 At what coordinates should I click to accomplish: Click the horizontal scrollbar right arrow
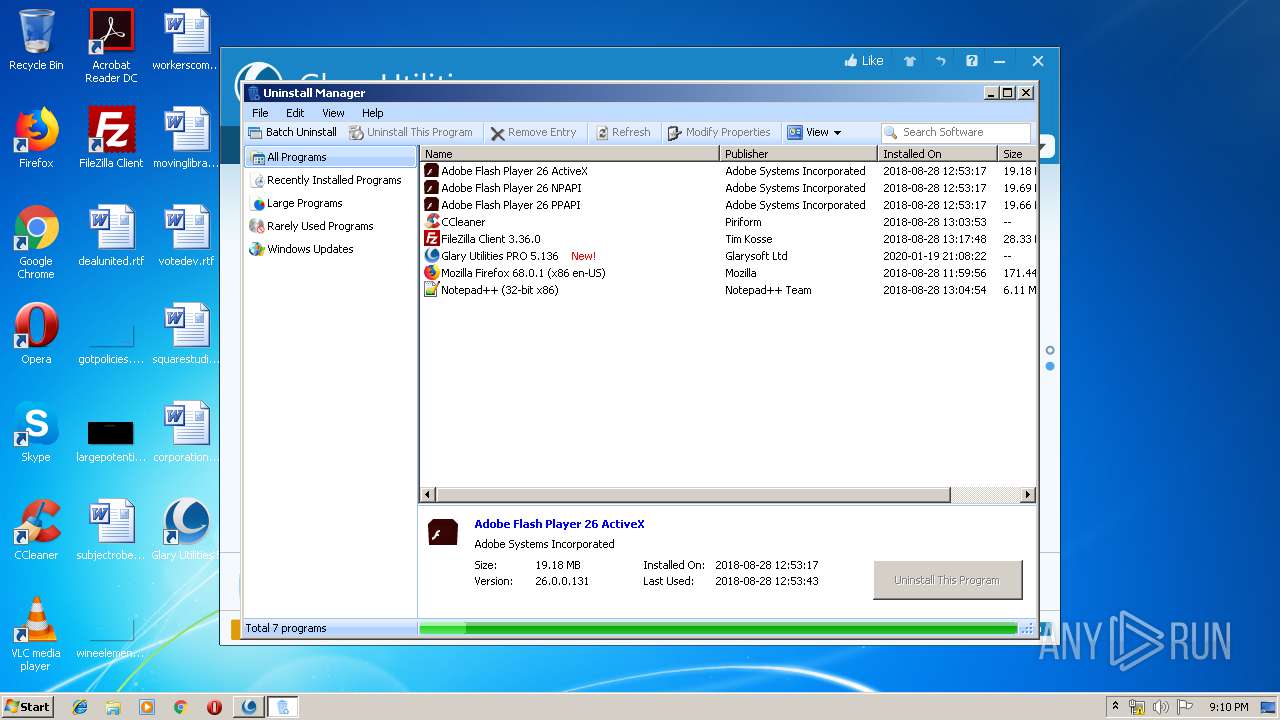pyautogui.click(x=1027, y=495)
